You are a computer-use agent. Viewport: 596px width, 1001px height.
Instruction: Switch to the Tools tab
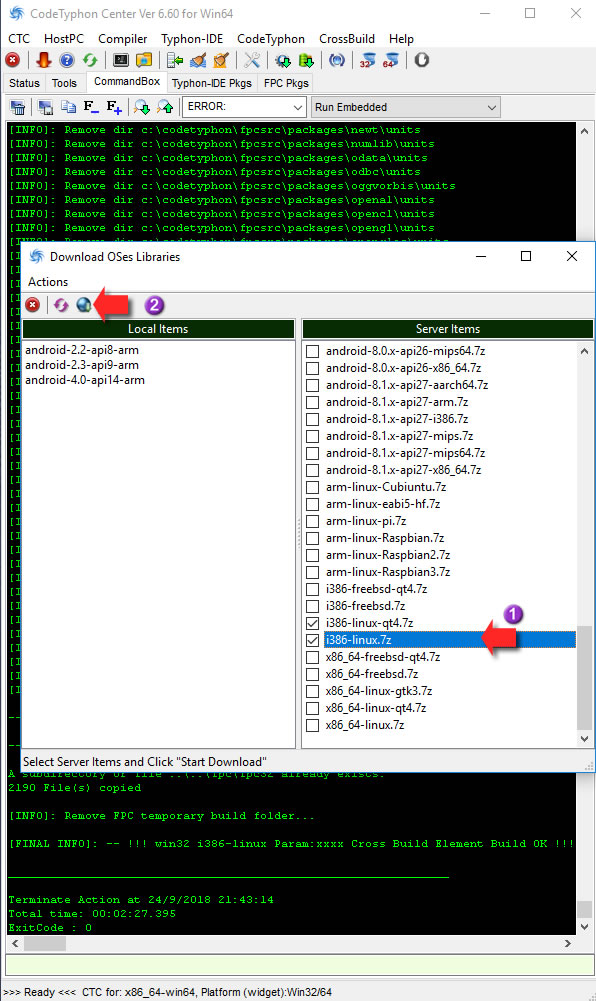(x=64, y=83)
